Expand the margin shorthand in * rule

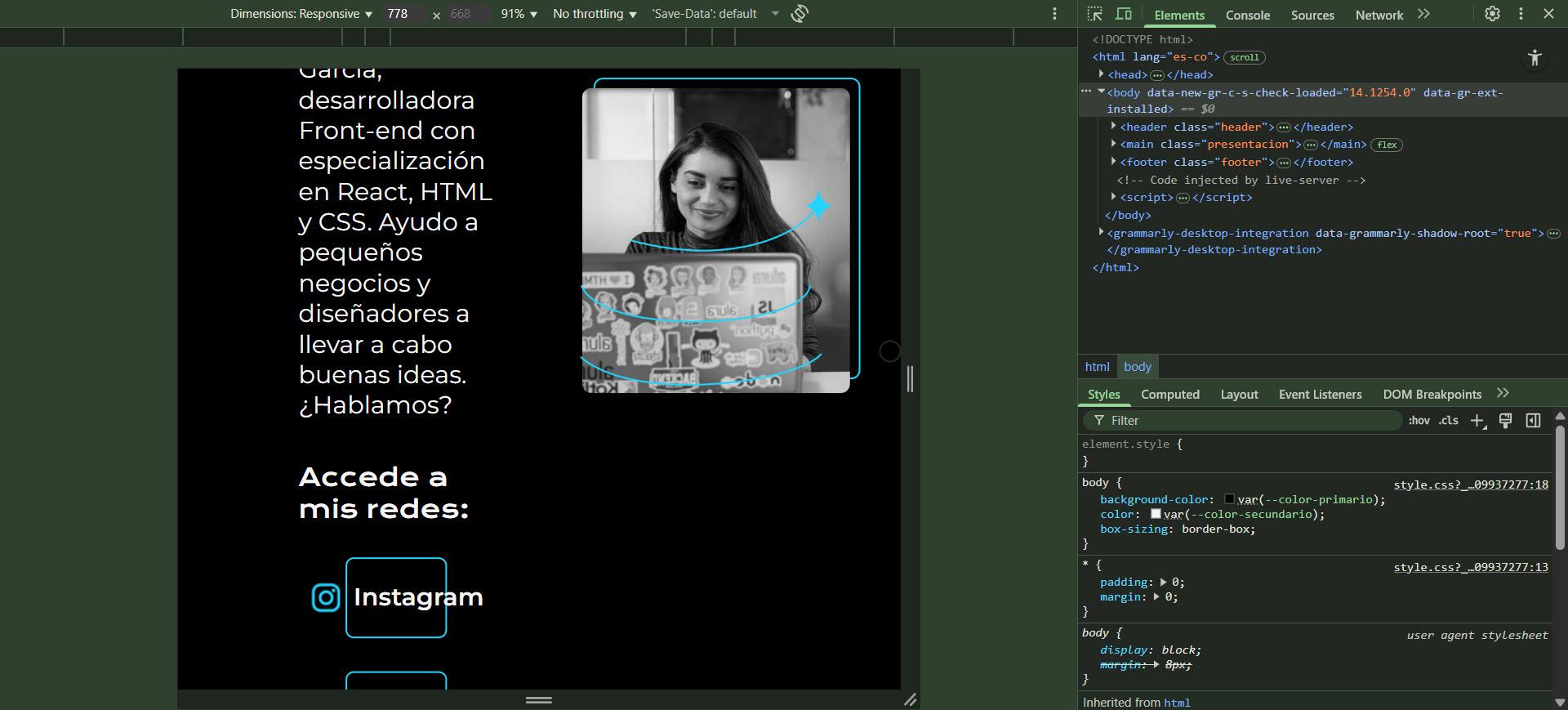point(1156,597)
